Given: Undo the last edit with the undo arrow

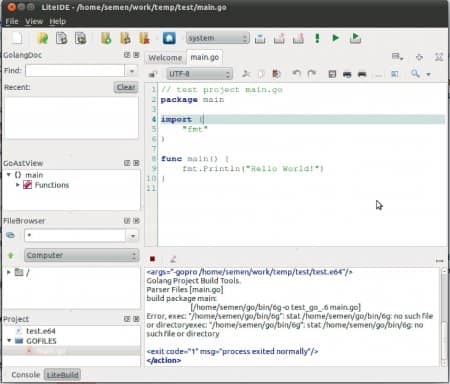Looking at the screenshot, I should [296, 73].
